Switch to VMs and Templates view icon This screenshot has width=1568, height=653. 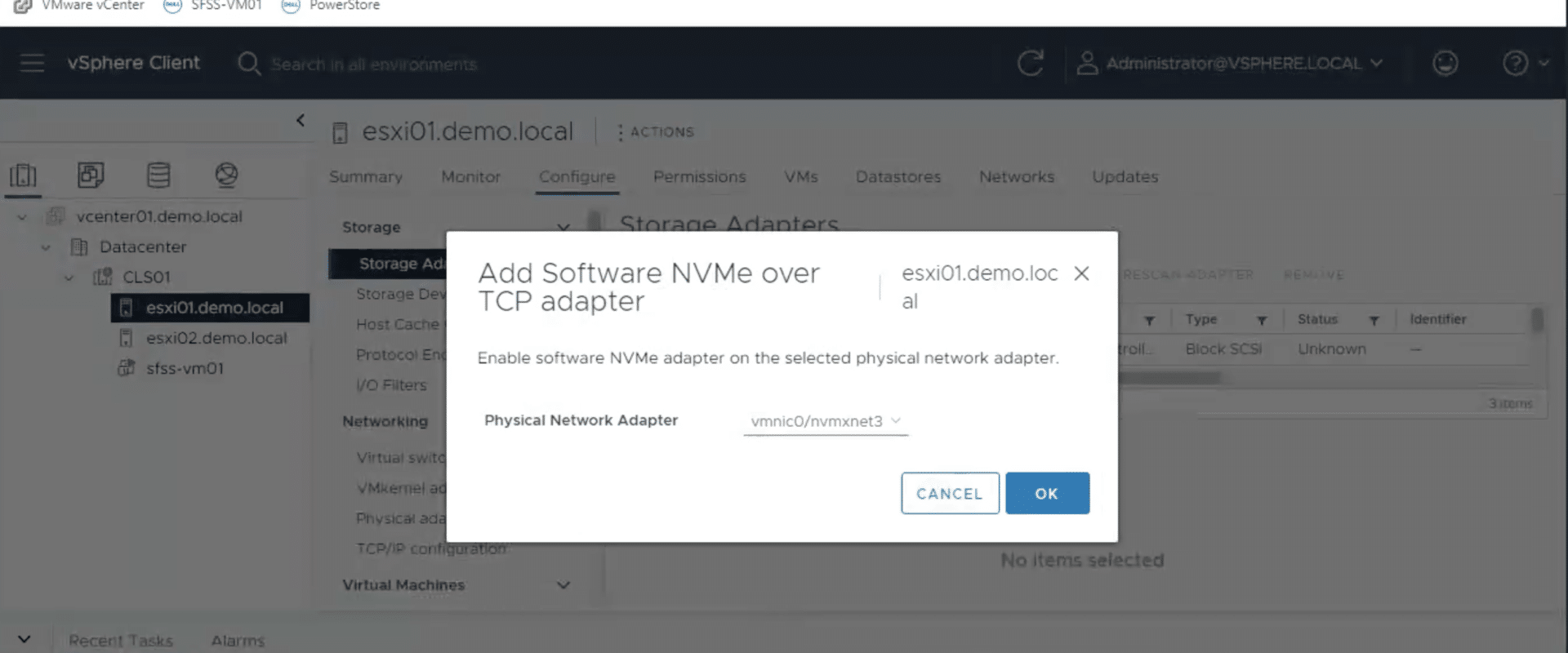(91, 175)
